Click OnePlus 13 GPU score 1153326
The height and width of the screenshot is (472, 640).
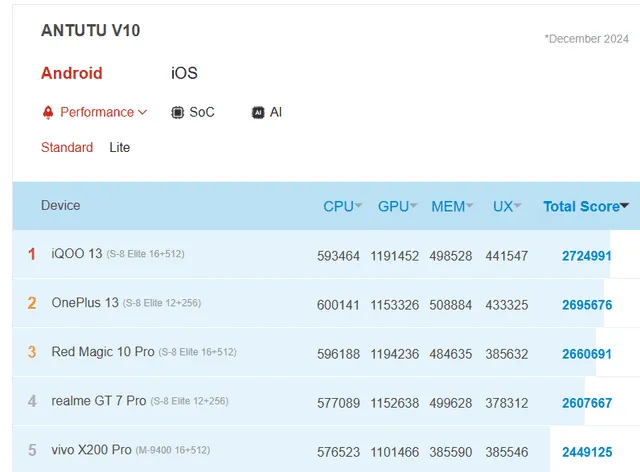[395, 305]
